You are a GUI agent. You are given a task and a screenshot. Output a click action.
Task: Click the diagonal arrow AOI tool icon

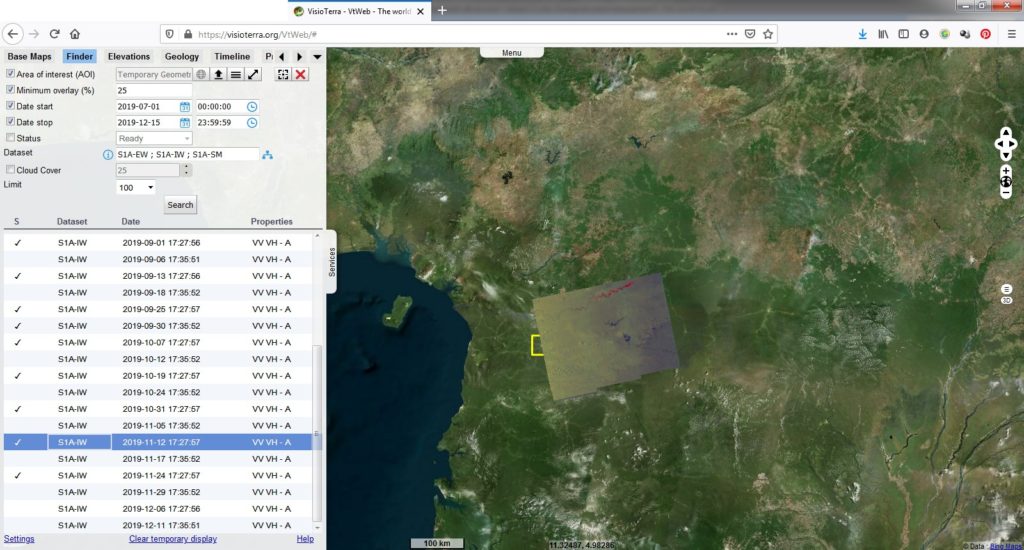tap(253, 74)
